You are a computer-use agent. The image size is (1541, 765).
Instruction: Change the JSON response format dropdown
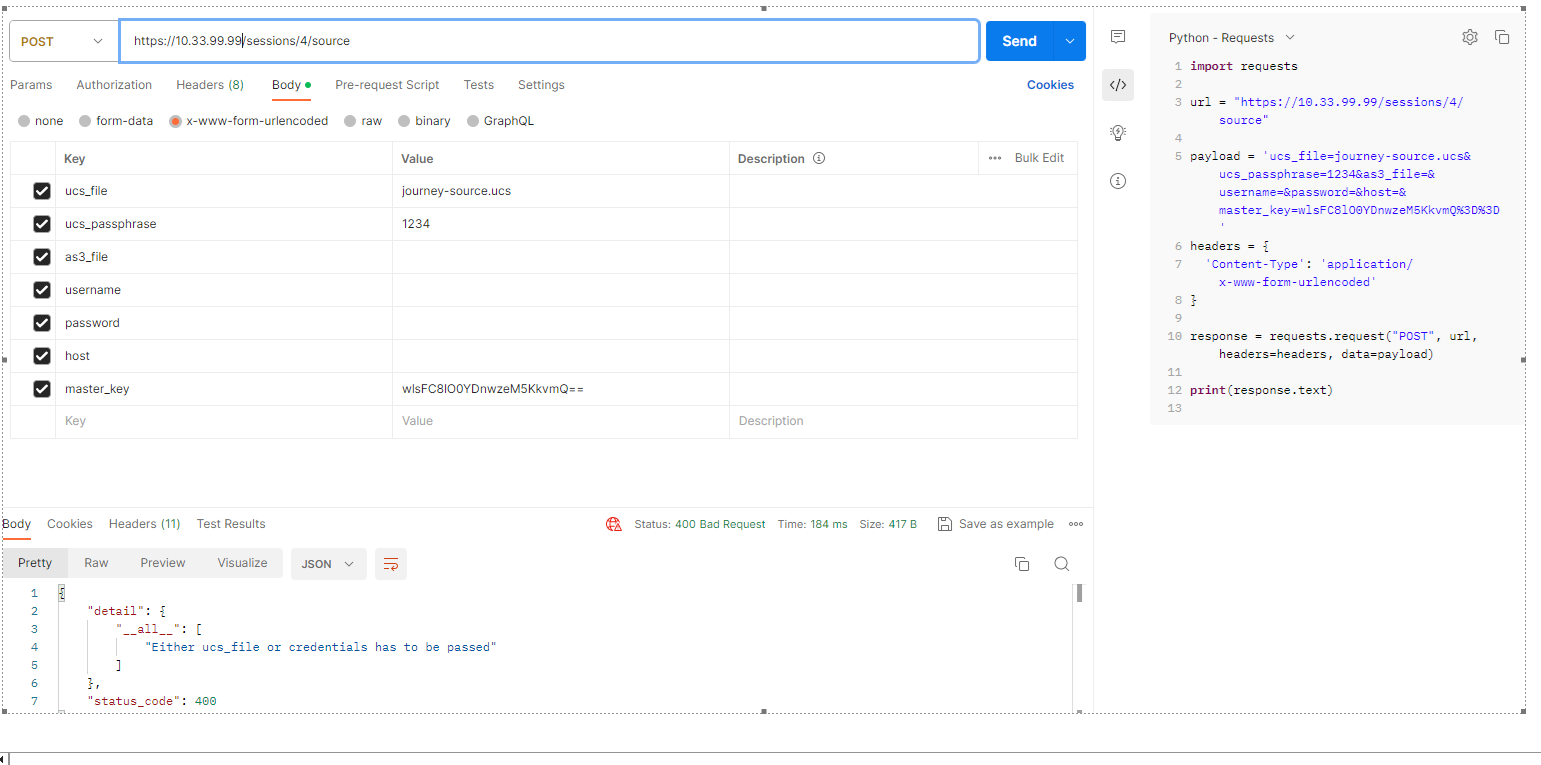(x=328, y=564)
